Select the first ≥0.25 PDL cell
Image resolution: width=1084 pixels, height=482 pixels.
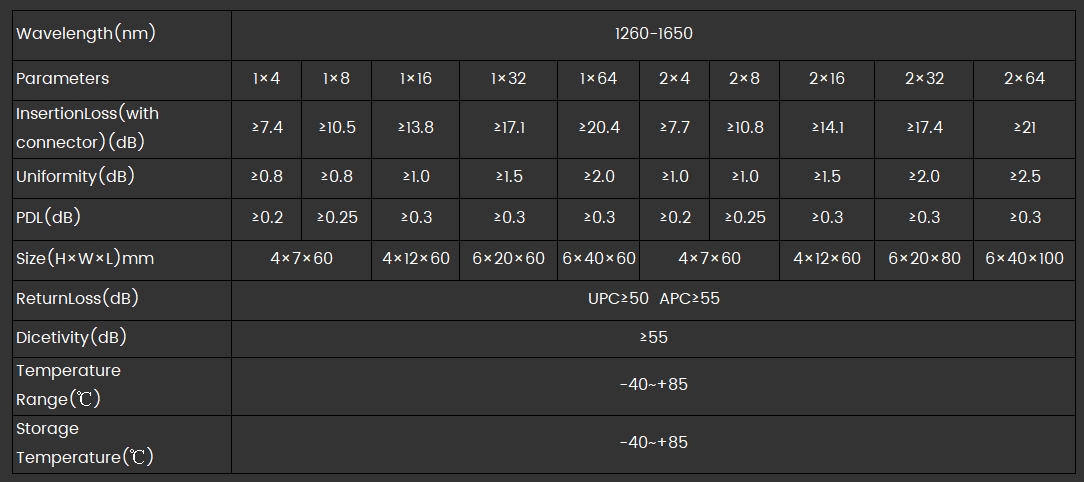tap(337, 217)
